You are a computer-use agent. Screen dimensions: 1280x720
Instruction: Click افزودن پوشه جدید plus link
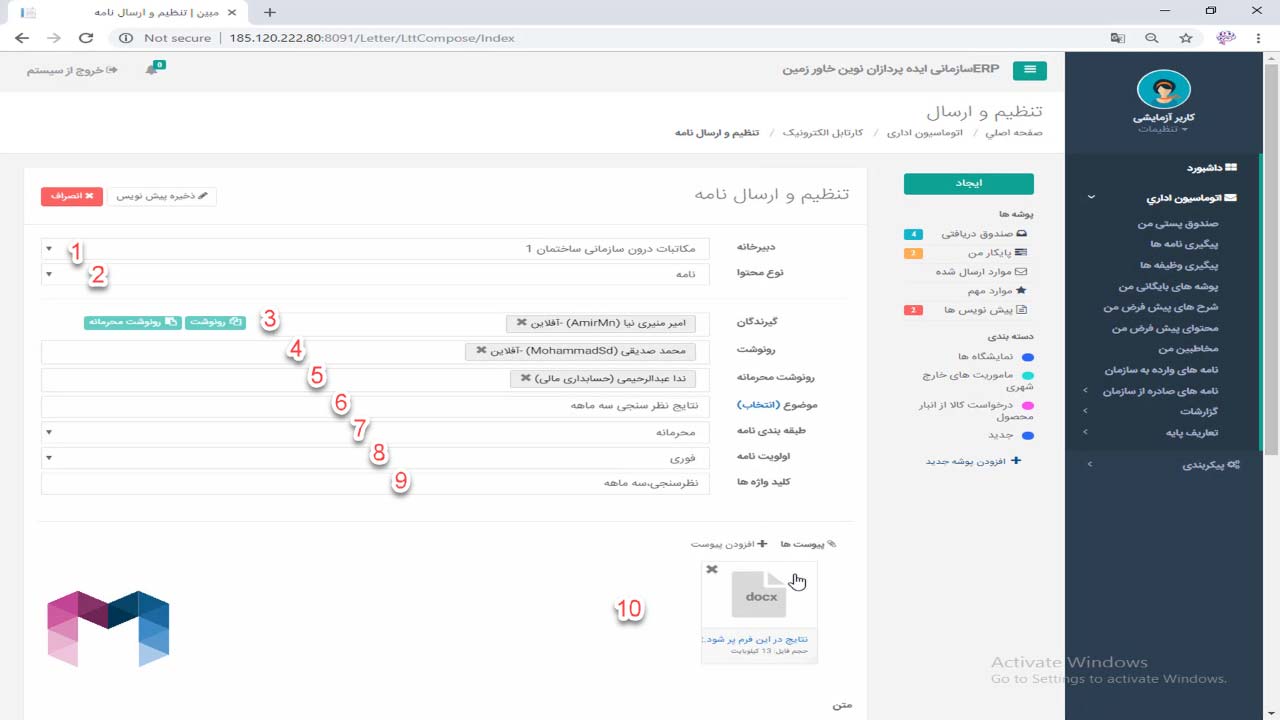973,461
